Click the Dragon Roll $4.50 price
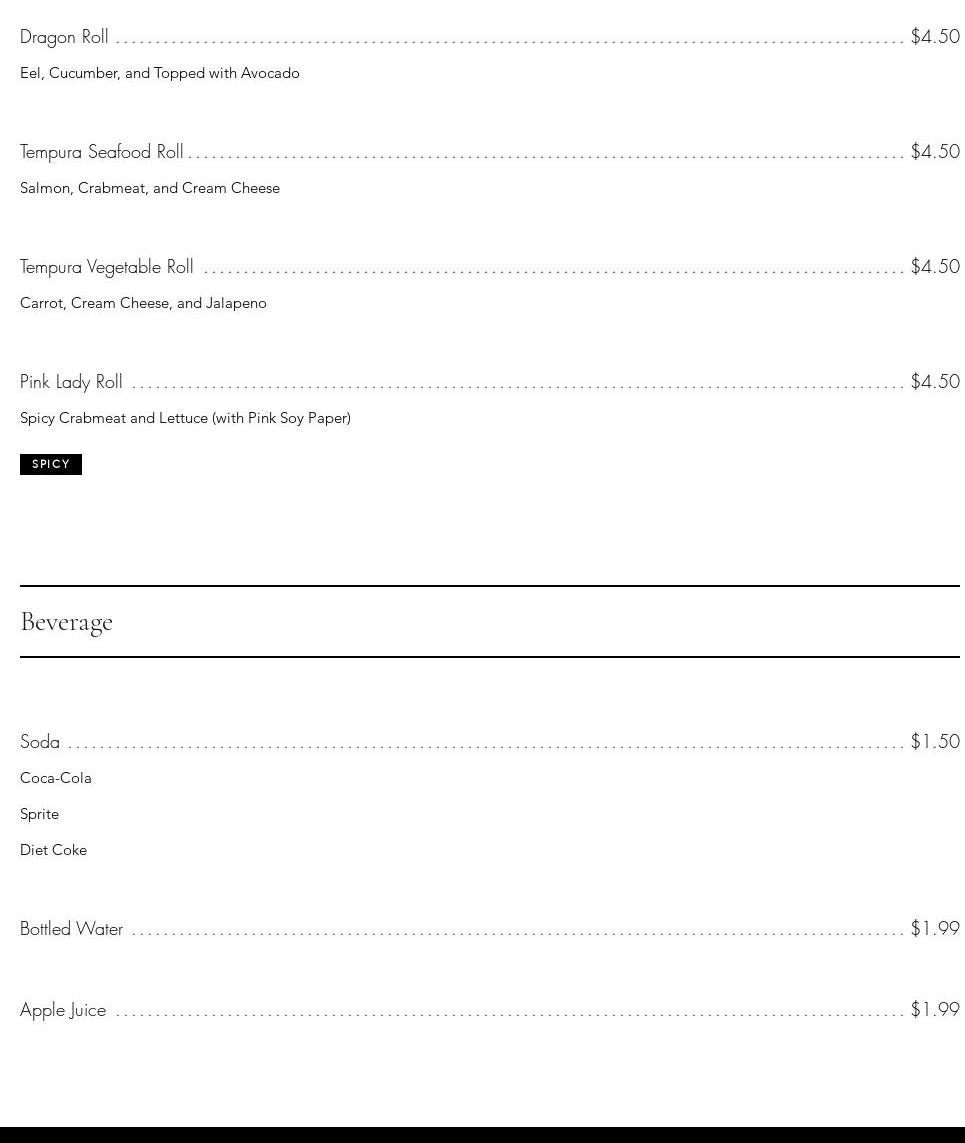Screen dimensions: 965x1143 (x=935, y=37)
